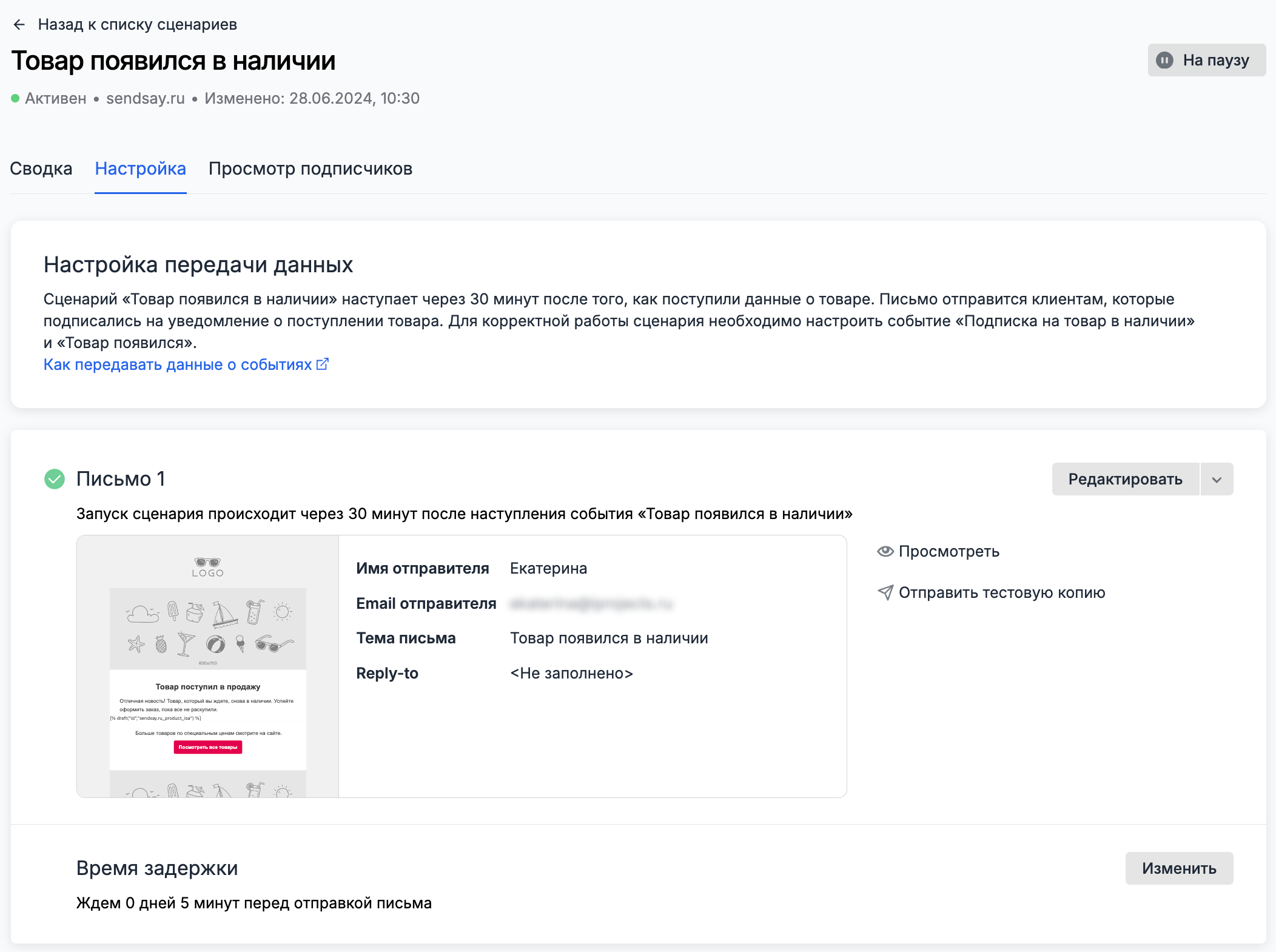This screenshot has height=952, width=1276.
Task: Expand the dropdown arrow beside Редактировать
Action: tap(1217, 480)
